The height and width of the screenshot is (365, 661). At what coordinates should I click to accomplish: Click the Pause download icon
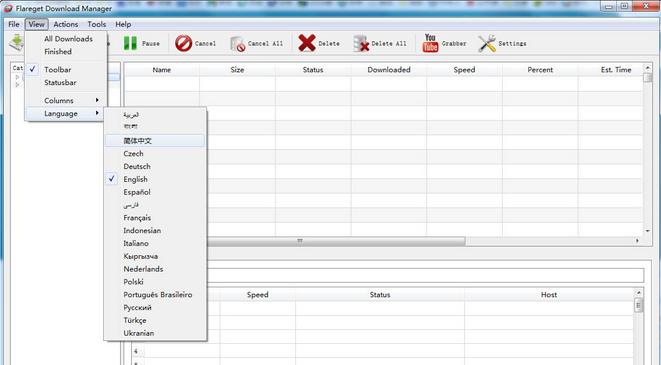130,43
